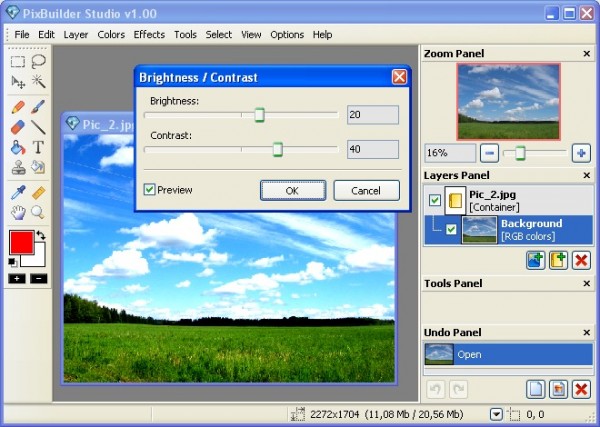Select the Move tool
Screen dimensions: 600x427
18,81
